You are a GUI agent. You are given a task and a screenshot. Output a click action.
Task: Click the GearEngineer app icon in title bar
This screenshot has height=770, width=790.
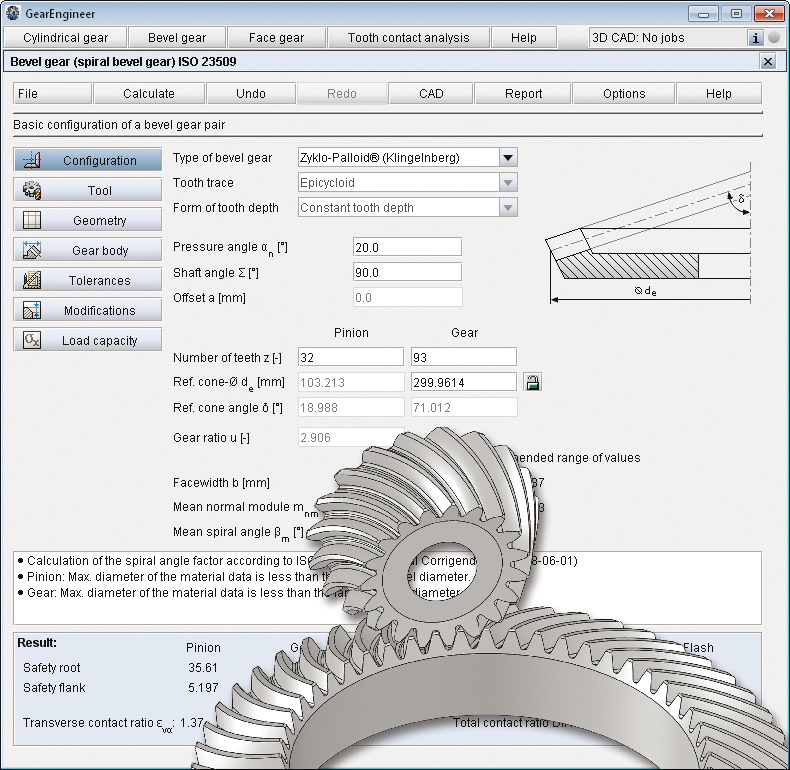(x=13, y=13)
